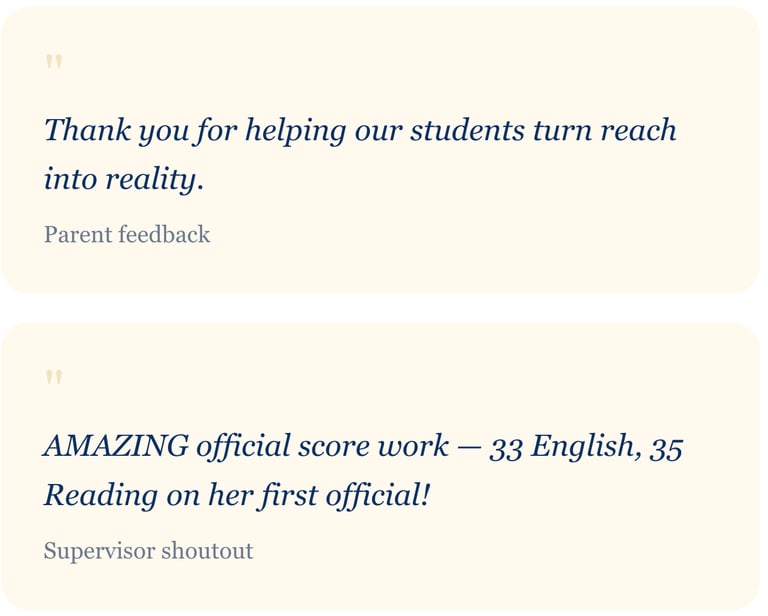The width and height of the screenshot is (768, 616).
Task: Click the "Supervisor shoutout" attribution label
Action: click(x=148, y=551)
